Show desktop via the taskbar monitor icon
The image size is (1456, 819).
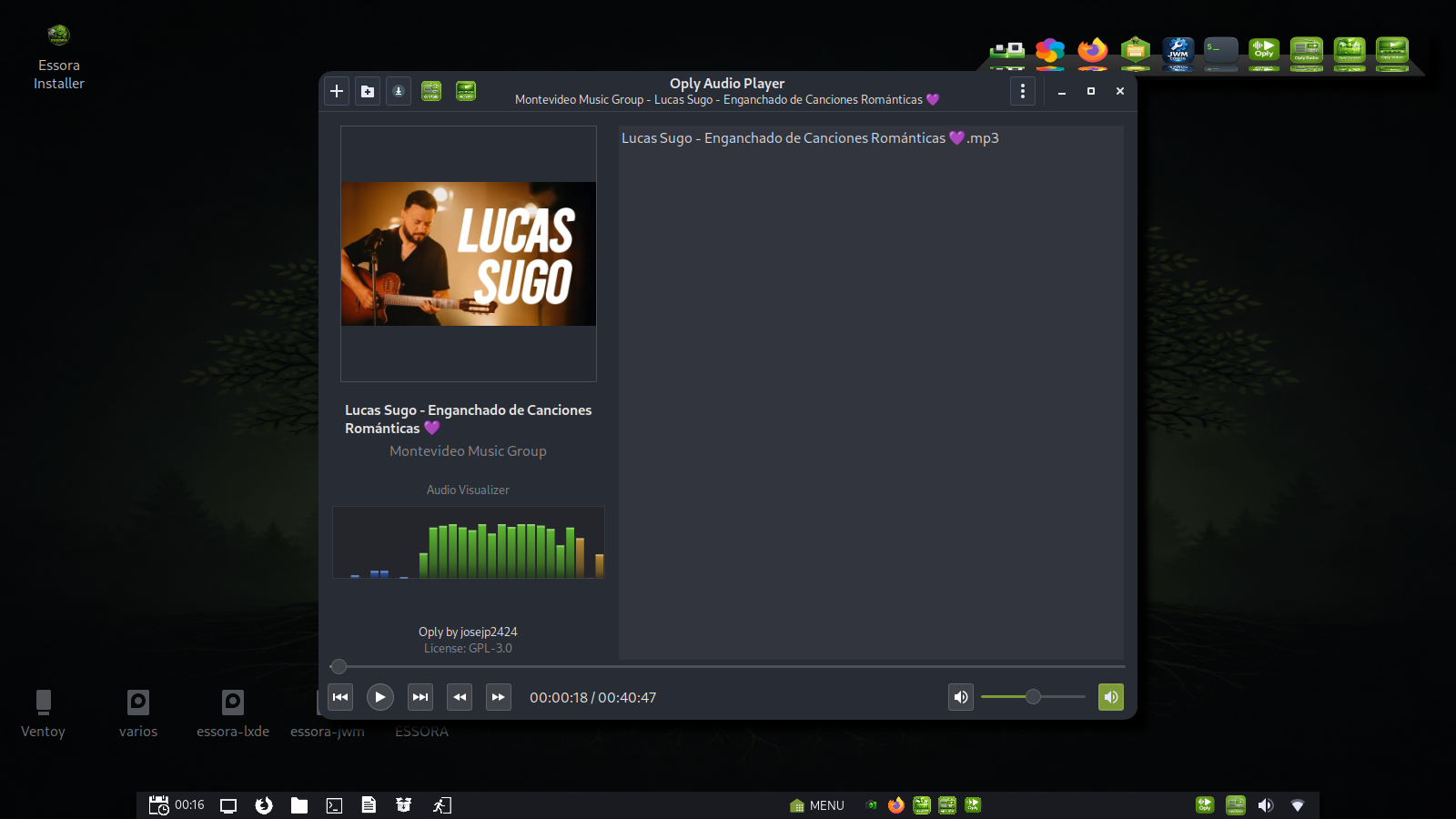point(228,805)
